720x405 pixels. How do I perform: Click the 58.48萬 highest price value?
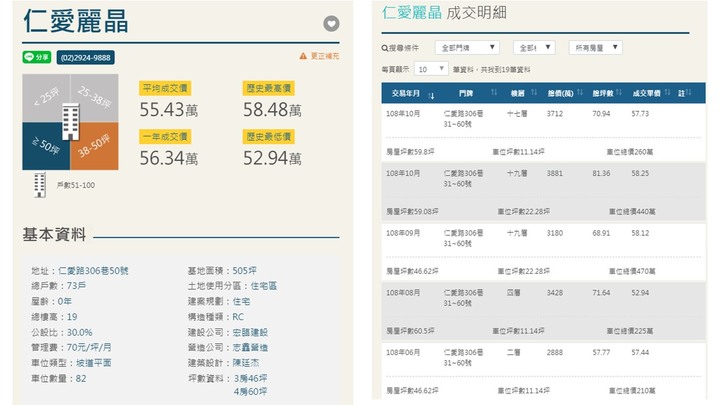(x=272, y=110)
